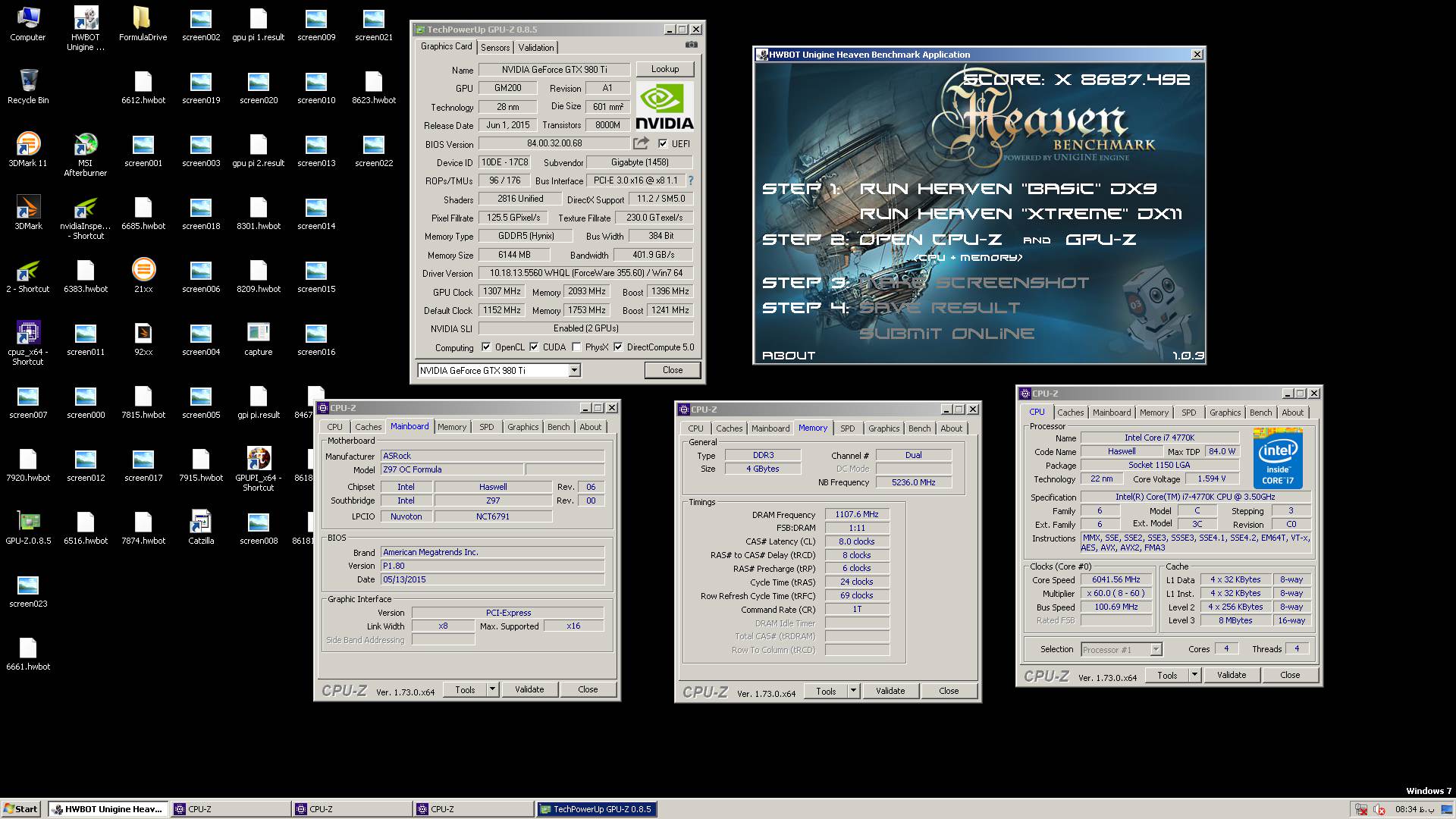Open the 92xx desktop icon

click(143, 338)
